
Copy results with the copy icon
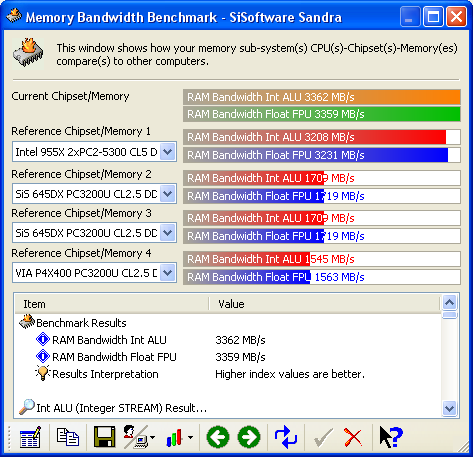68,437
